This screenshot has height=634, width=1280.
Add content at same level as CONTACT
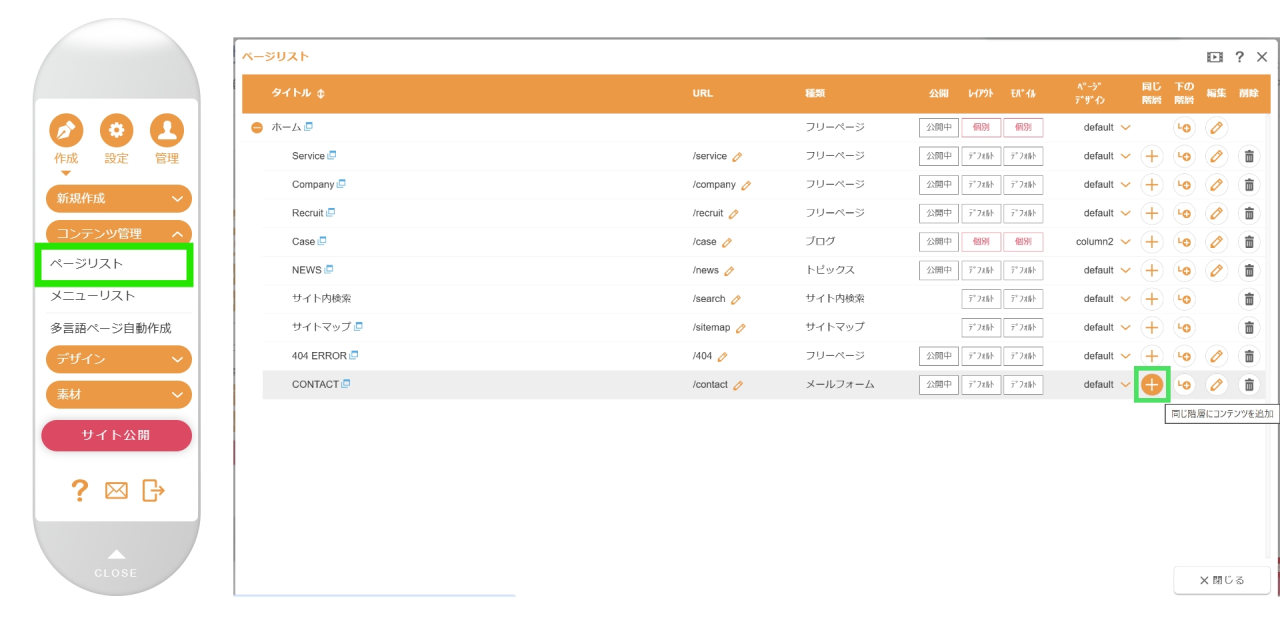tap(1152, 385)
